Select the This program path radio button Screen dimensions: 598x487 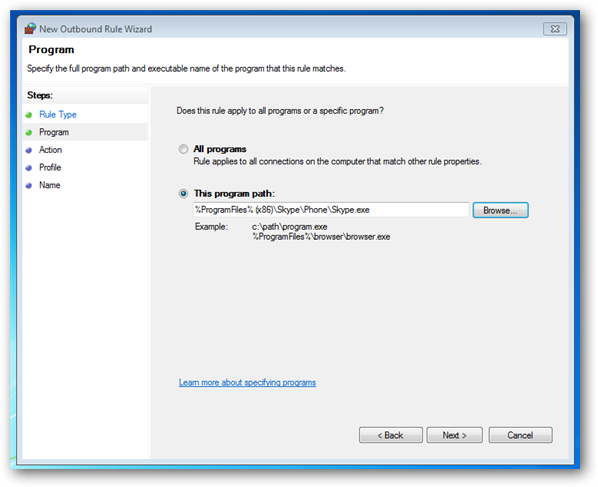[x=183, y=193]
